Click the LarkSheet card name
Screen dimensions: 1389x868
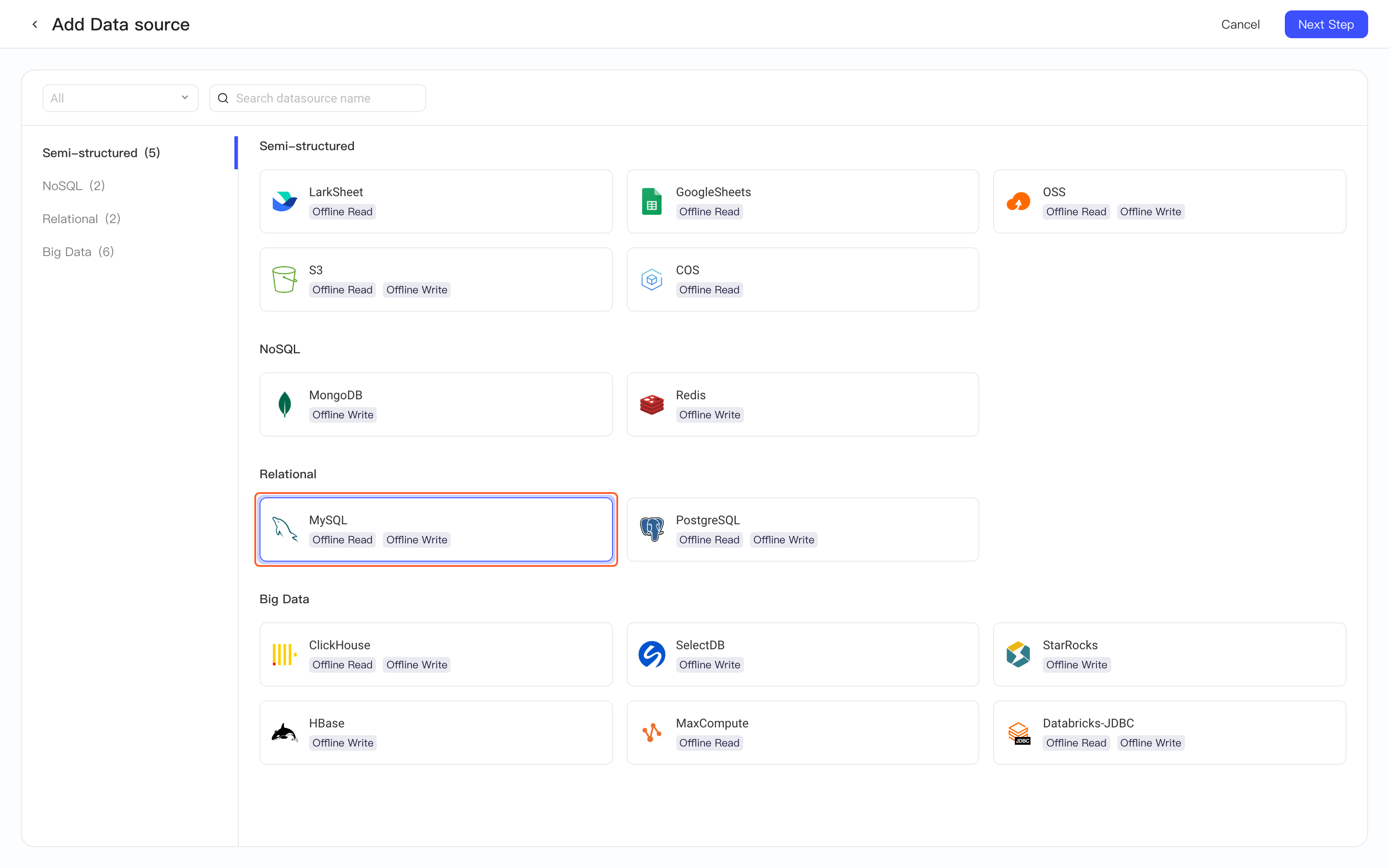[x=336, y=192]
